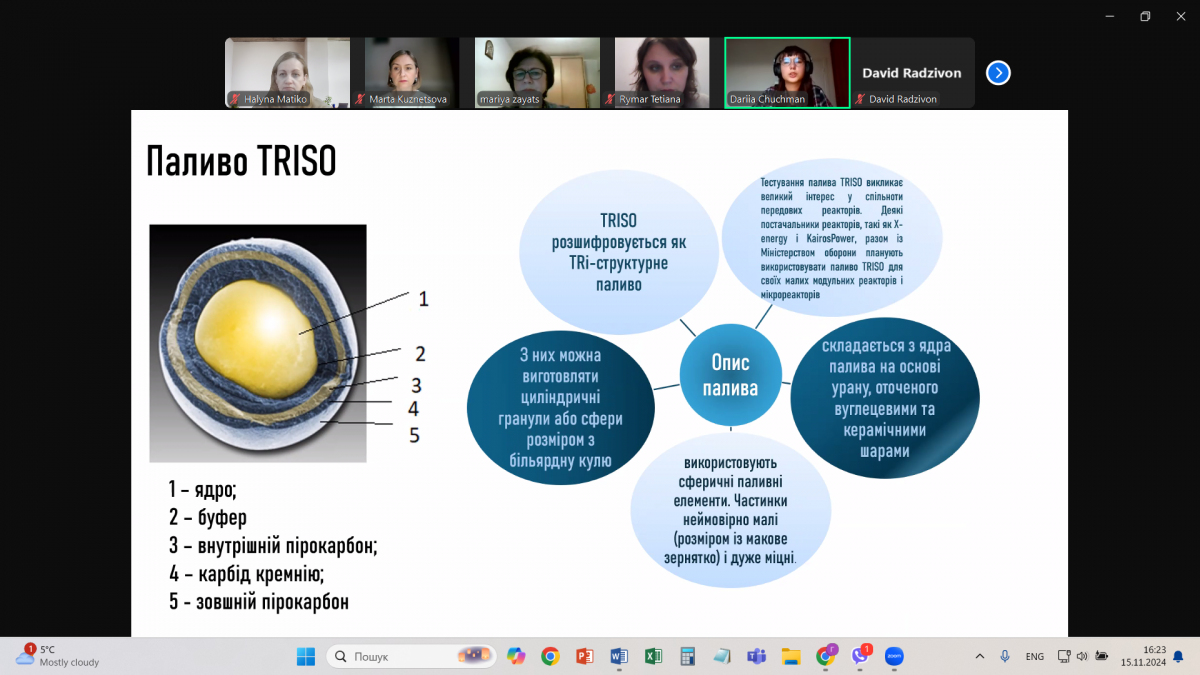Image resolution: width=1200 pixels, height=675 pixels.
Task: Switch to Word in the taskbar
Action: [619, 656]
